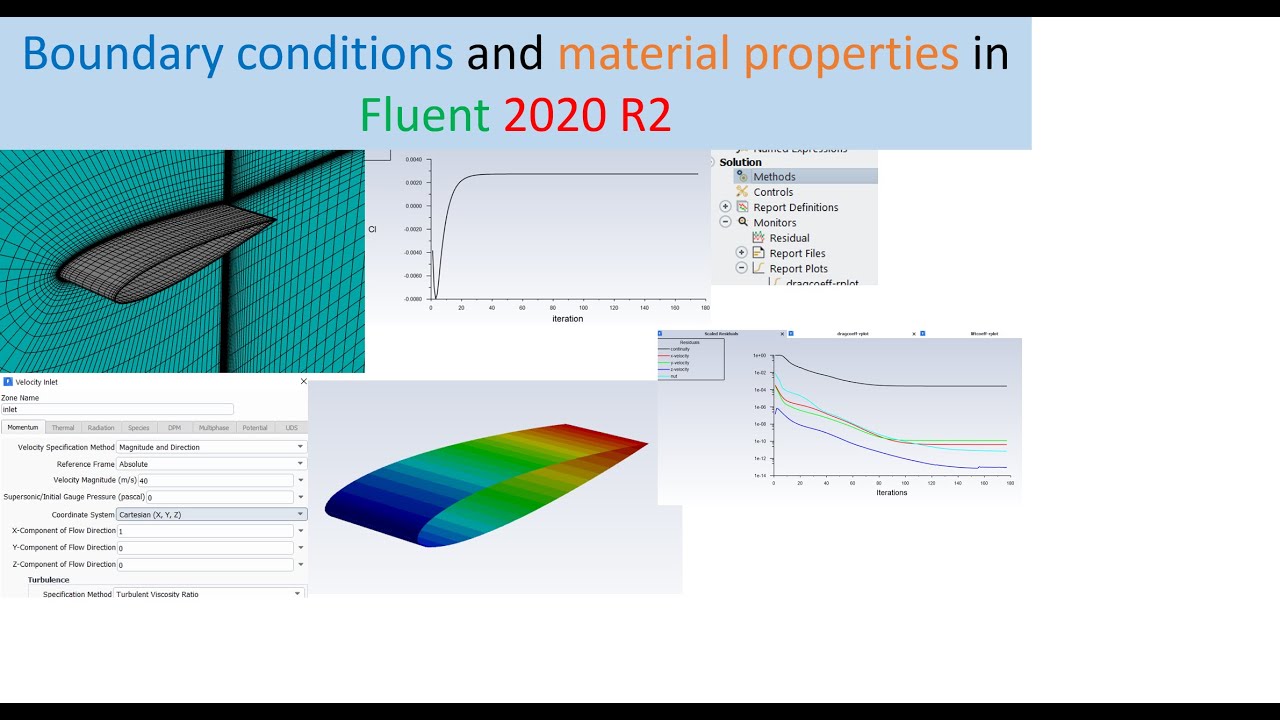The width and height of the screenshot is (1280, 720).
Task: Switch to the Multiphase tab
Action: pyautogui.click(x=214, y=427)
